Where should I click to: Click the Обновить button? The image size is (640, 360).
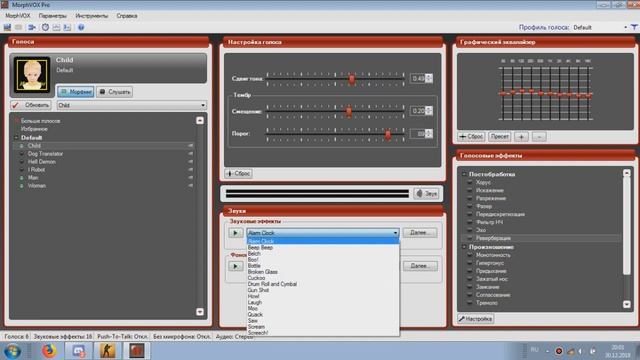click(31, 105)
